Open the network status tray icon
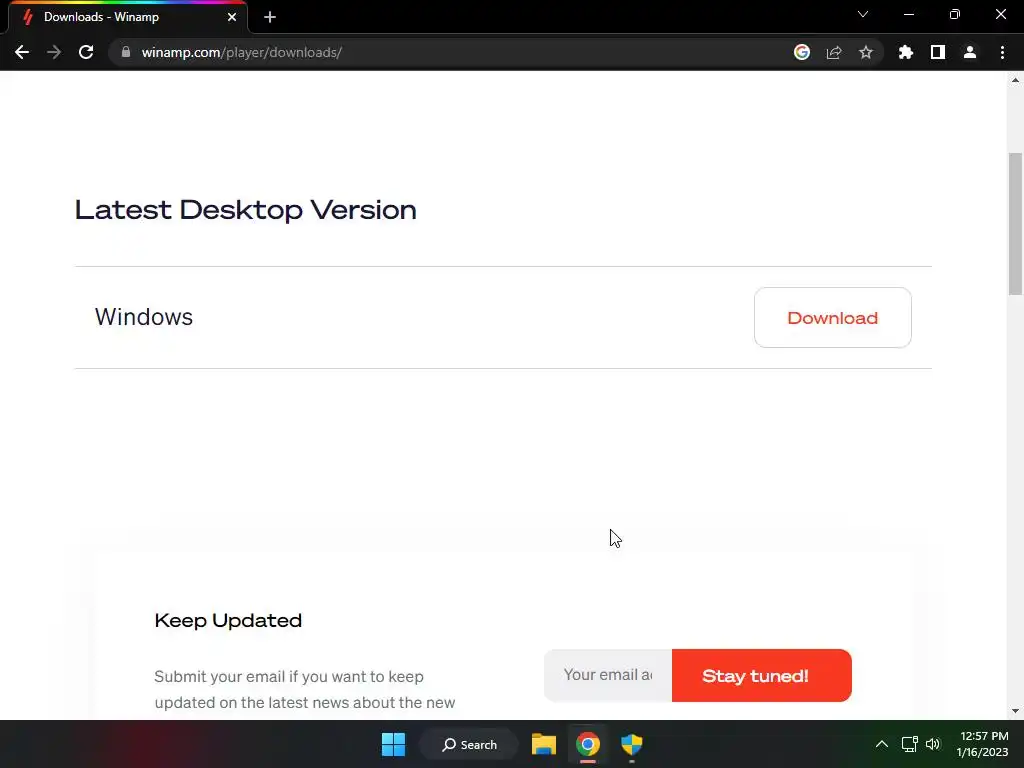 [x=910, y=744]
